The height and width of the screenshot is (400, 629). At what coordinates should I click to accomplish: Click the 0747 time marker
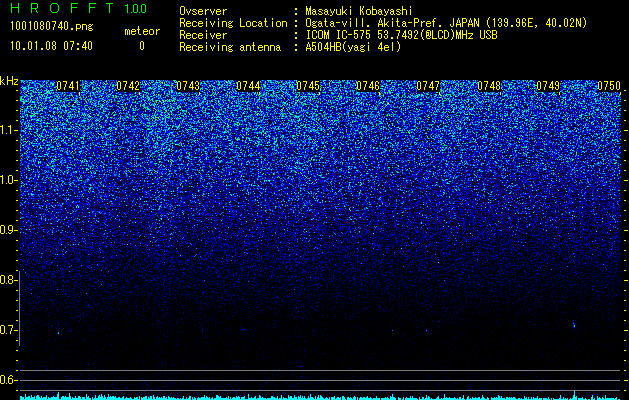coord(428,86)
